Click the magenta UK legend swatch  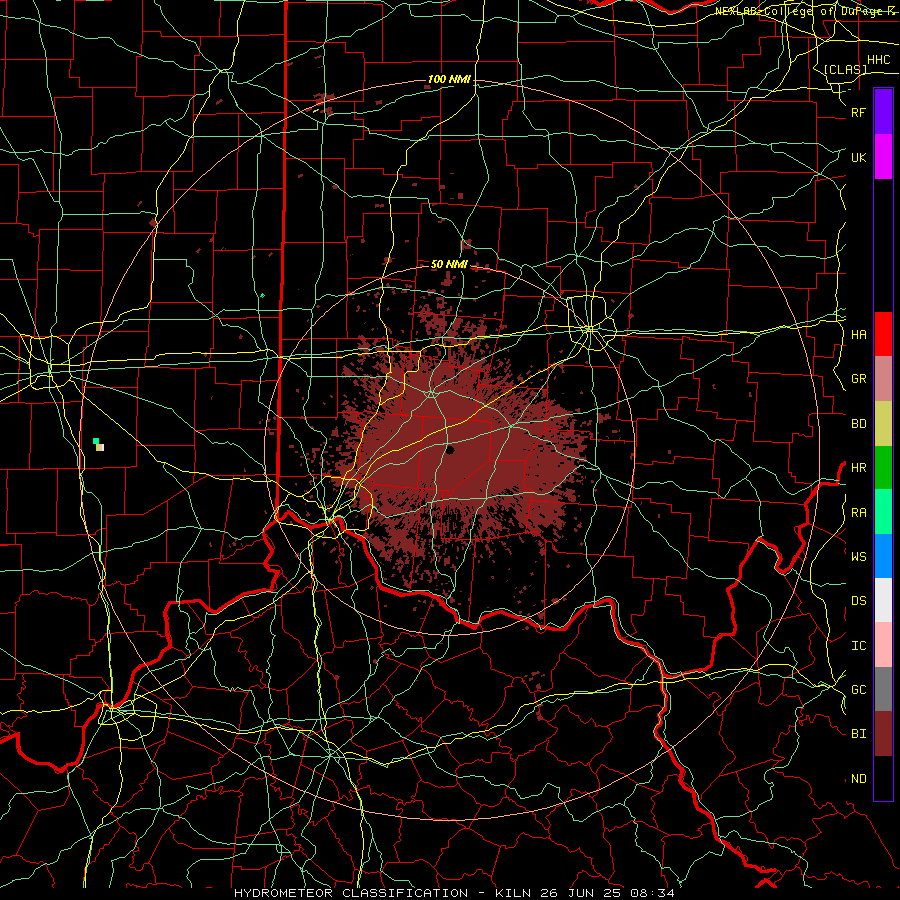883,157
